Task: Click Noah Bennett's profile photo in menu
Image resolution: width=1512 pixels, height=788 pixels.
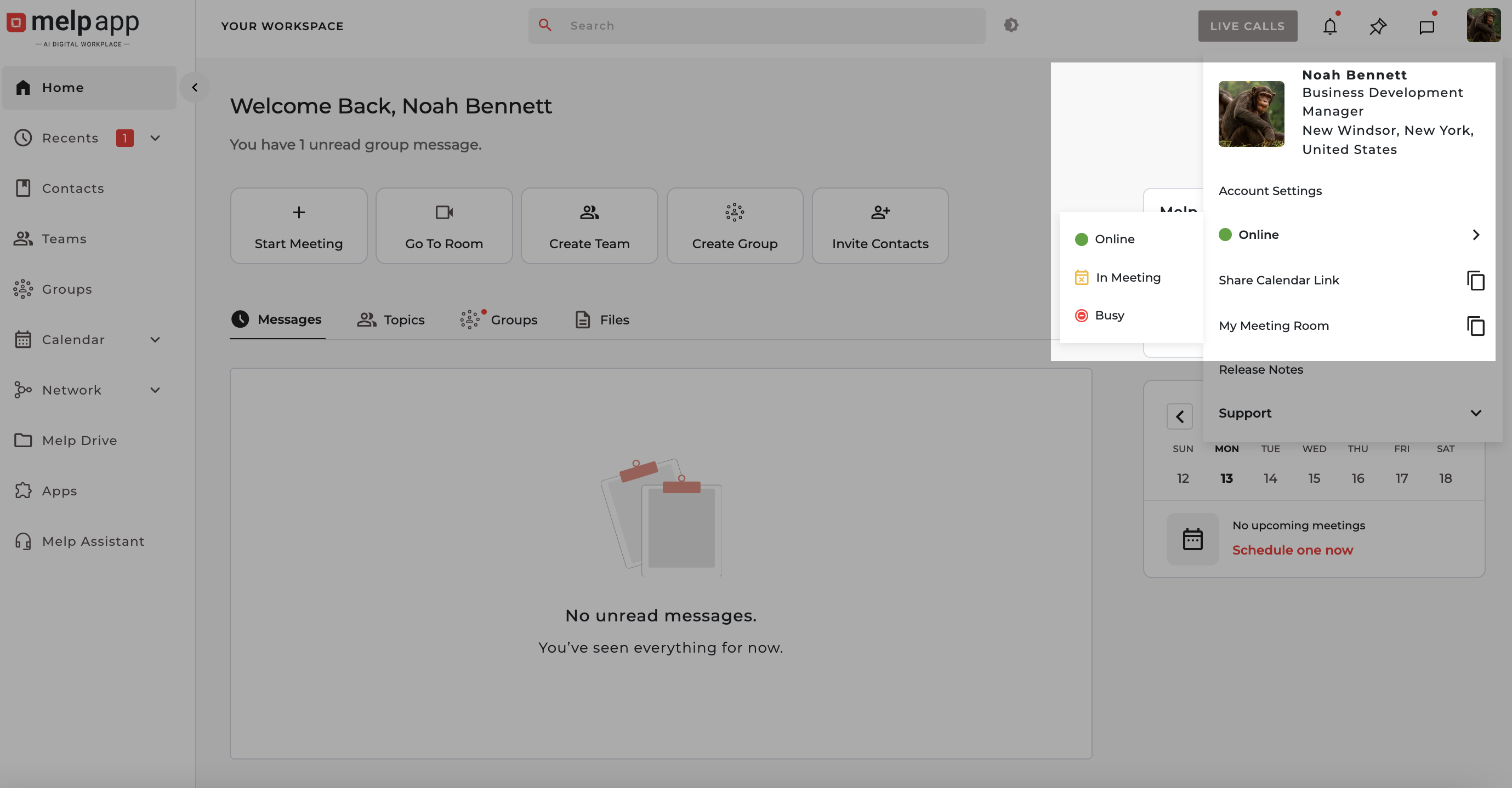Action: pyautogui.click(x=1252, y=114)
